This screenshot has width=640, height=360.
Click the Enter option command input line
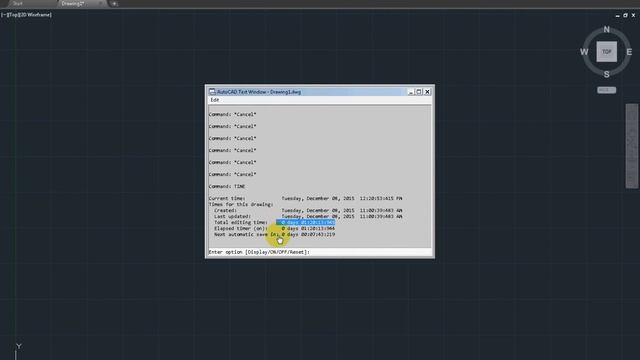click(x=320, y=252)
